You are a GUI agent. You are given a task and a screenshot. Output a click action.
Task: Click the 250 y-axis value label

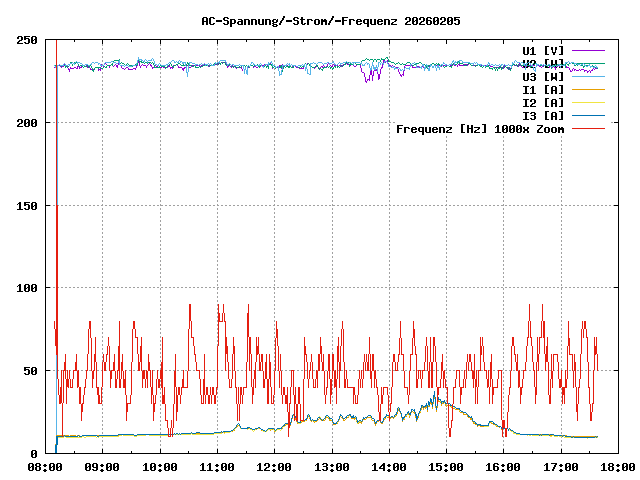28,40
